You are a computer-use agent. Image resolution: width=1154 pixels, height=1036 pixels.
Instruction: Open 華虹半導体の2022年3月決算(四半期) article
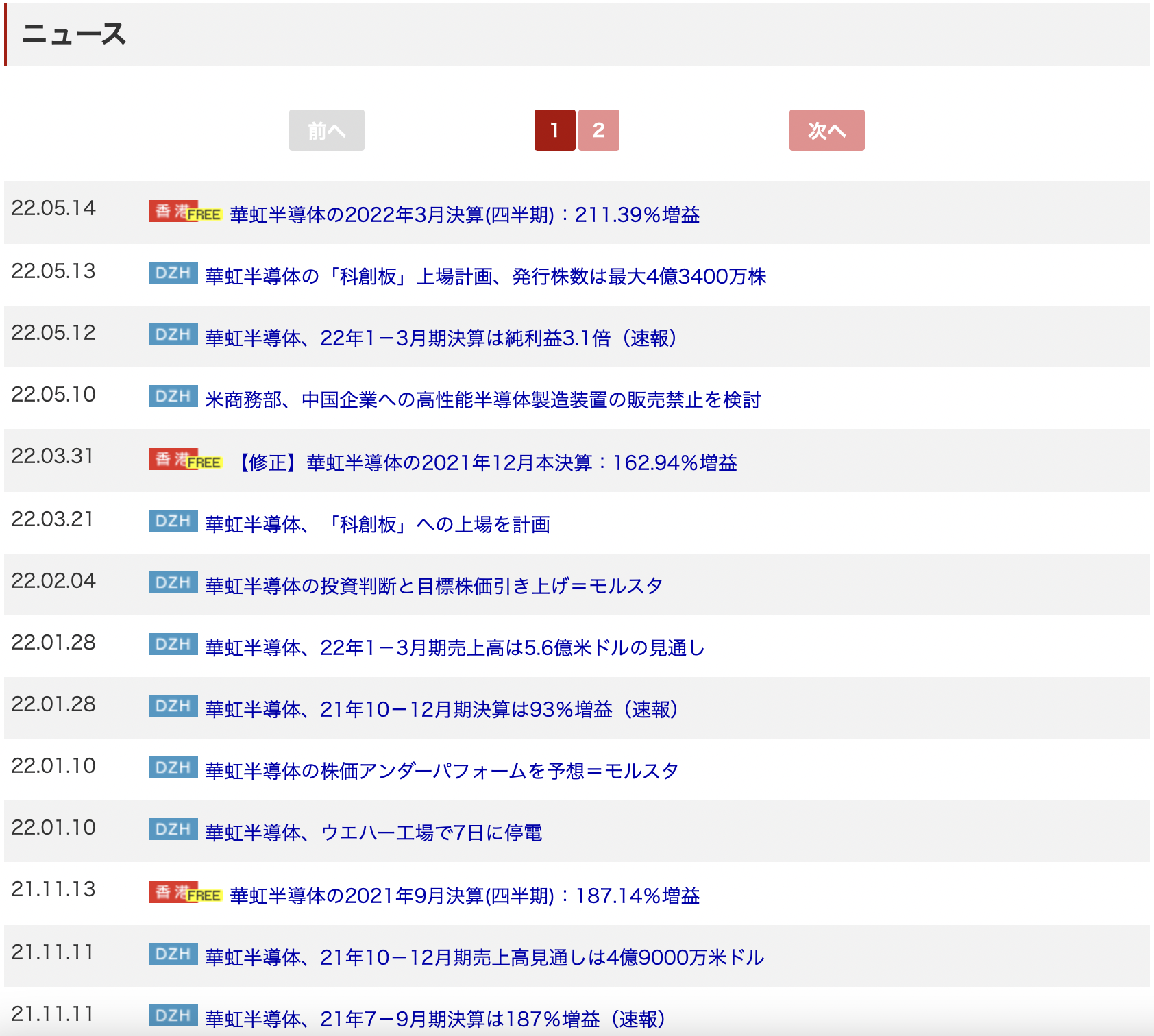pos(465,214)
